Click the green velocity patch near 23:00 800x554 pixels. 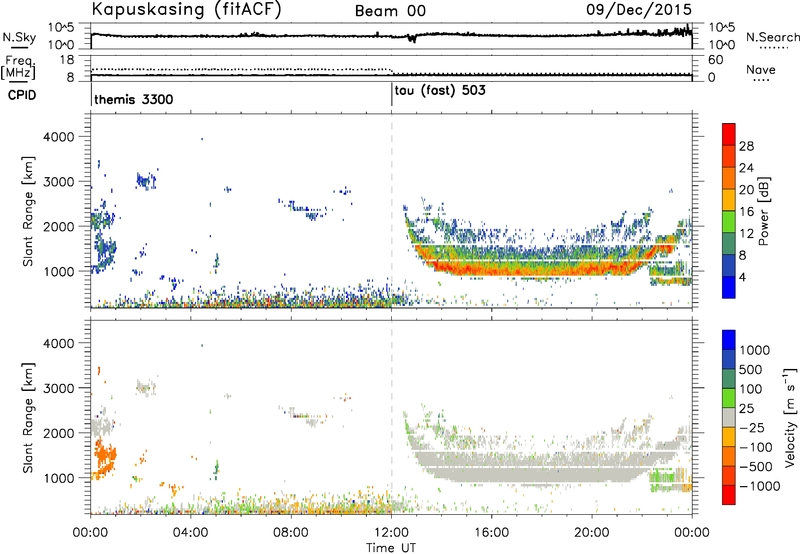pyautogui.click(x=662, y=480)
